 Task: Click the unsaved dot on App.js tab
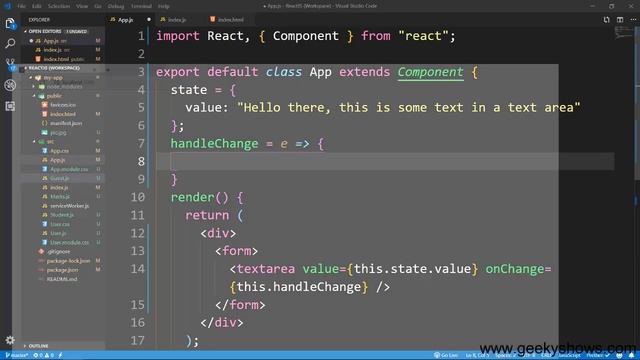click(149, 20)
